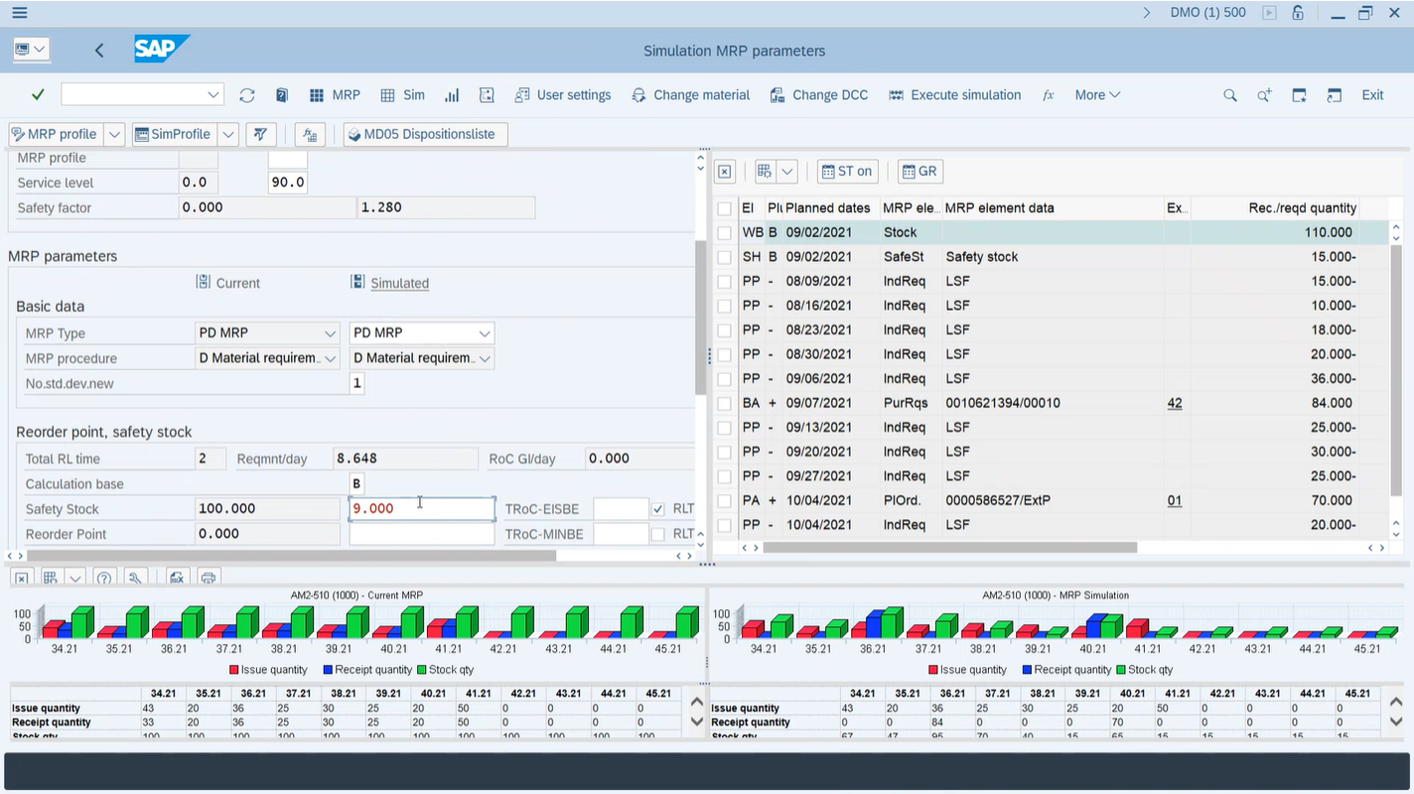
Task: Enable the RLT checkbox beside TRoC-EISBE
Action: point(658,509)
